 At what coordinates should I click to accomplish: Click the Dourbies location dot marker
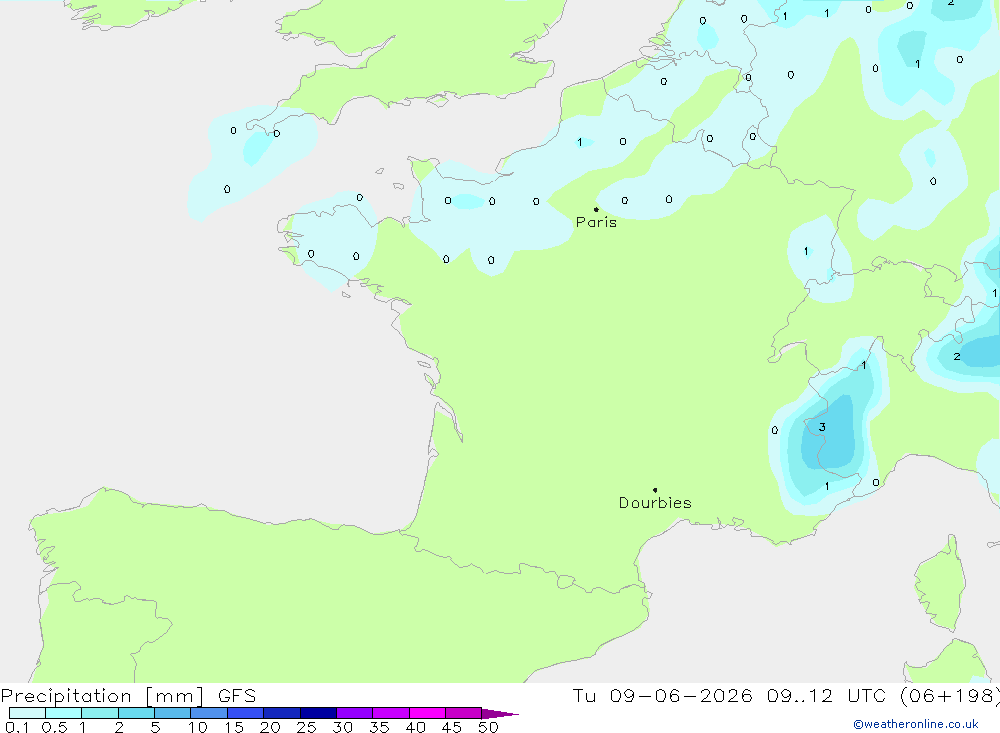tap(655, 490)
